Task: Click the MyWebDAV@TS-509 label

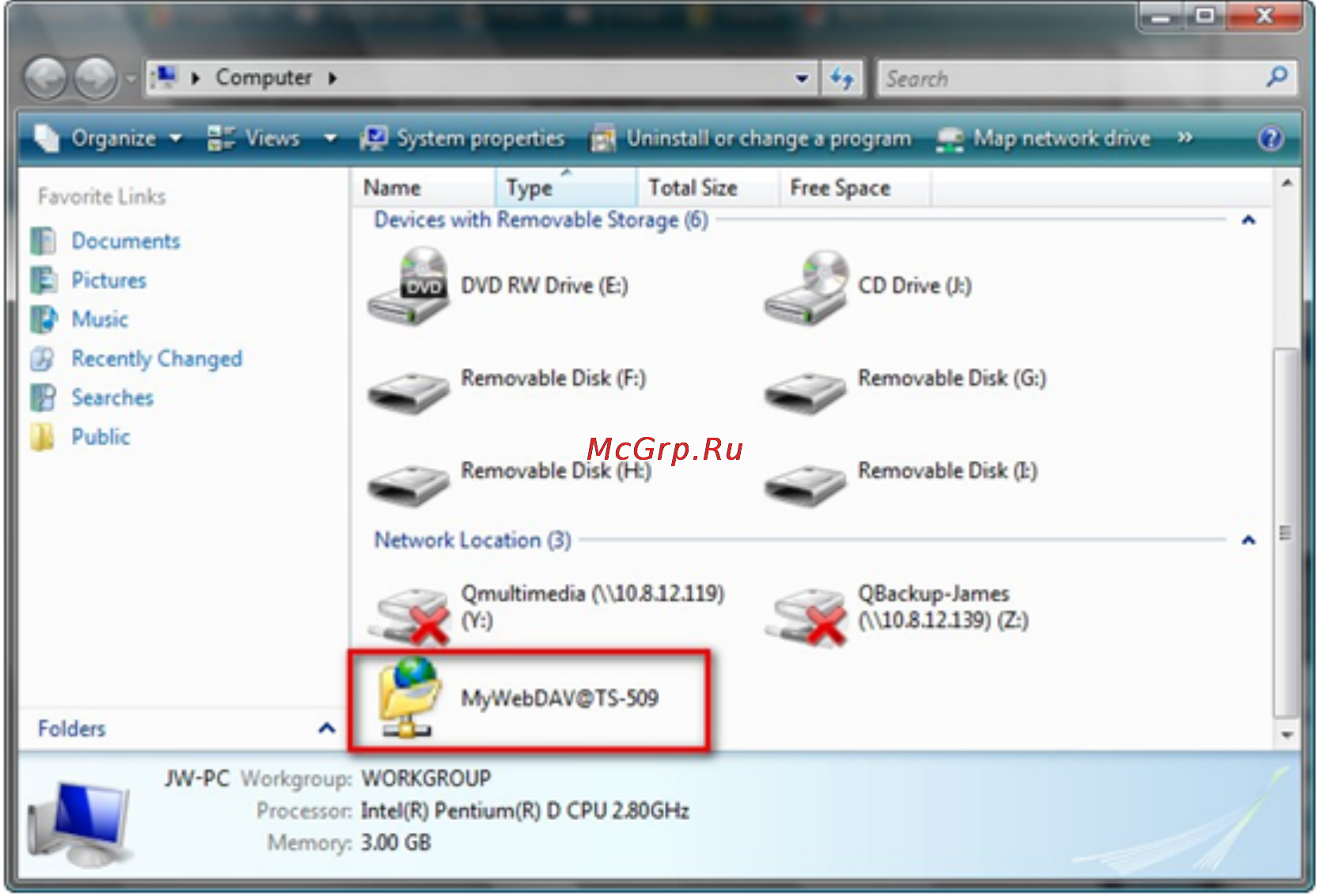Action: click(x=560, y=698)
